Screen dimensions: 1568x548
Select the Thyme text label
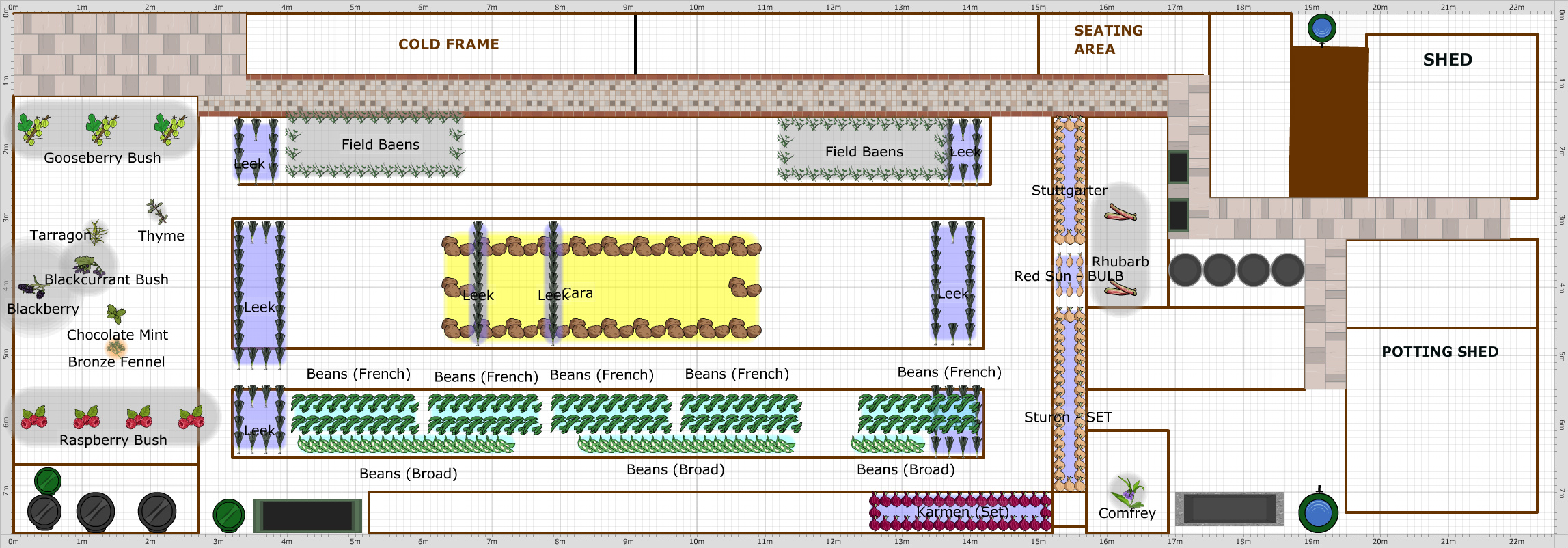point(161,236)
